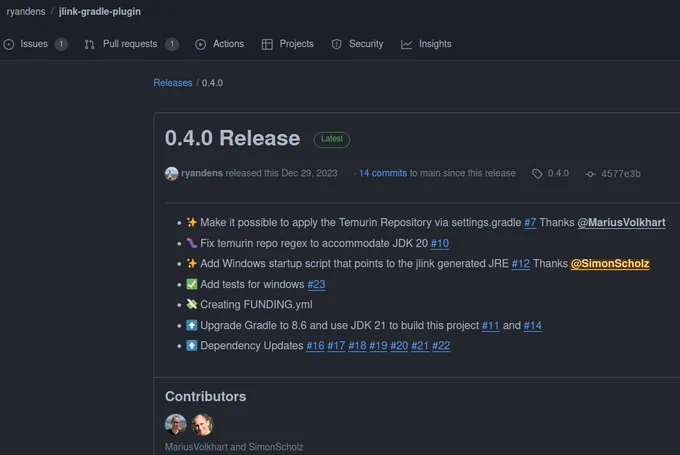Open dependency update #20
This screenshot has width=680, height=455.
(399, 346)
